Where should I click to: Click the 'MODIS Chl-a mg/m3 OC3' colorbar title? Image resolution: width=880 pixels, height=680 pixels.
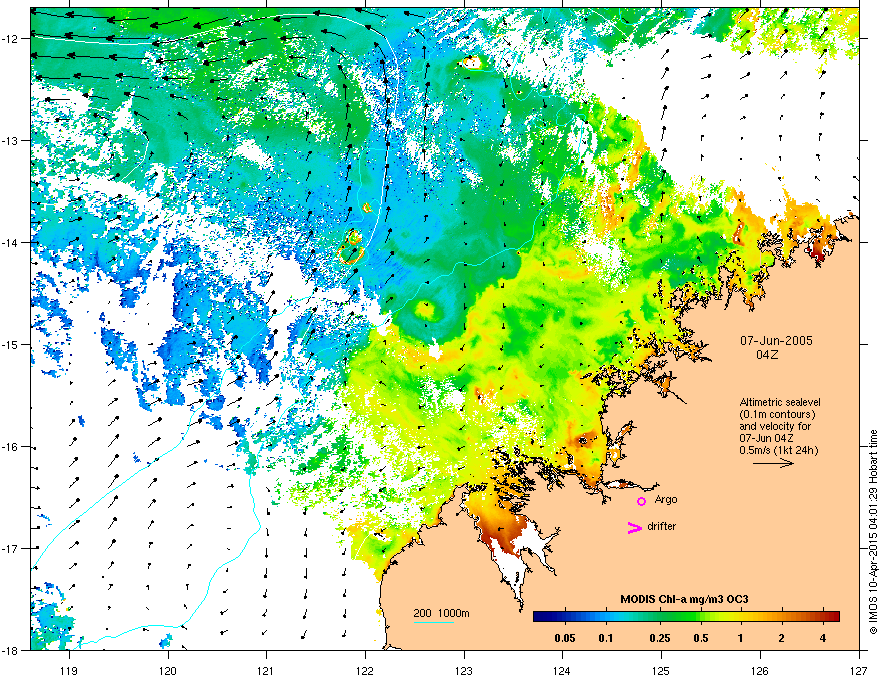tap(684, 599)
